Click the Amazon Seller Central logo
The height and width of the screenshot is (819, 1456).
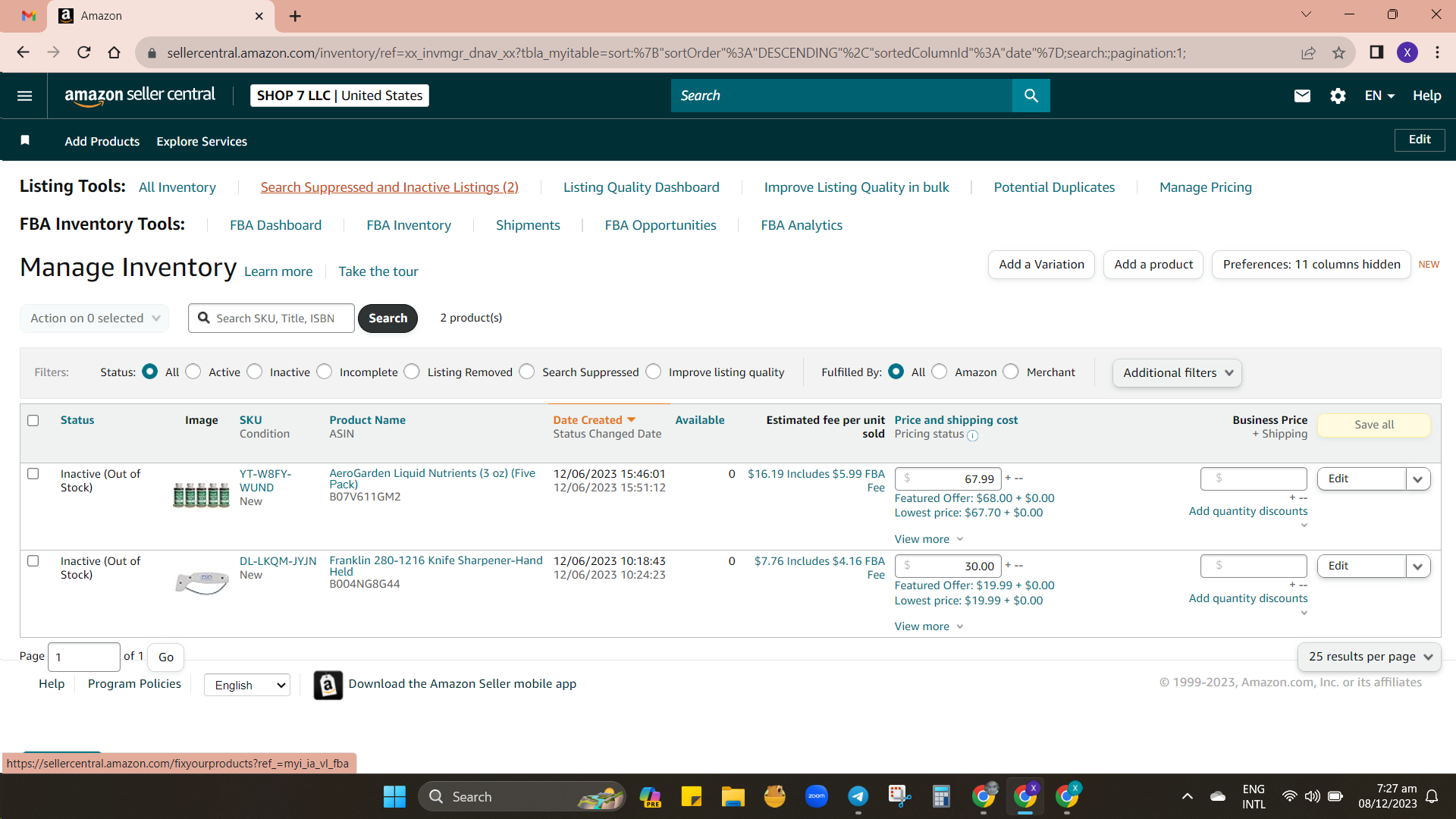click(x=140, y=96)
